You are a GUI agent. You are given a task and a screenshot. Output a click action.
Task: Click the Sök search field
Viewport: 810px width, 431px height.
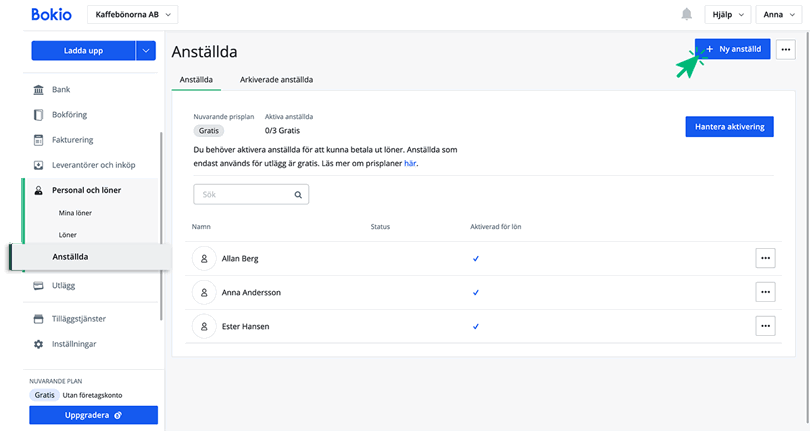point(250,194)
